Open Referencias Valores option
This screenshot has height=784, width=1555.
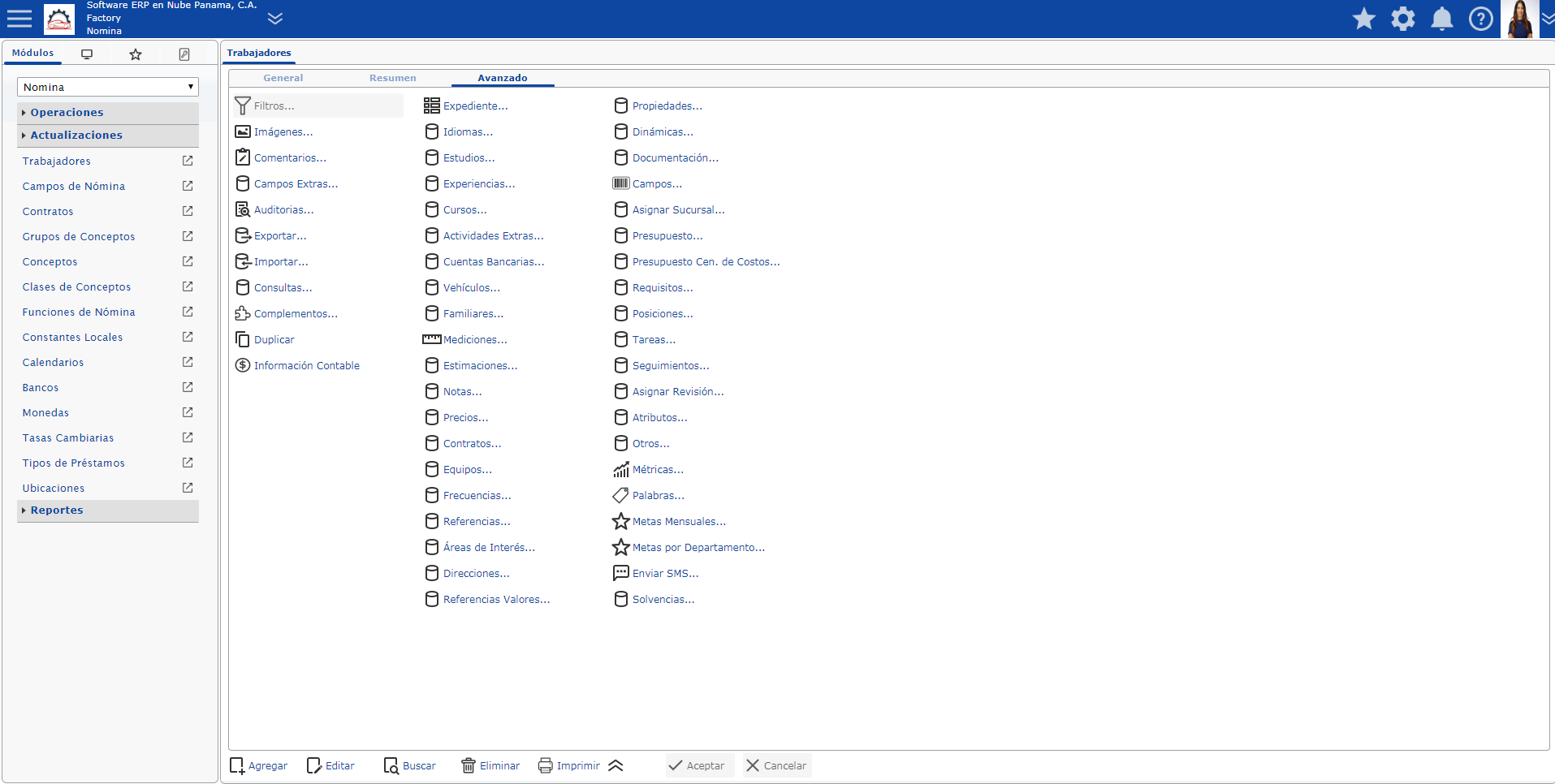tap(487, 599)
